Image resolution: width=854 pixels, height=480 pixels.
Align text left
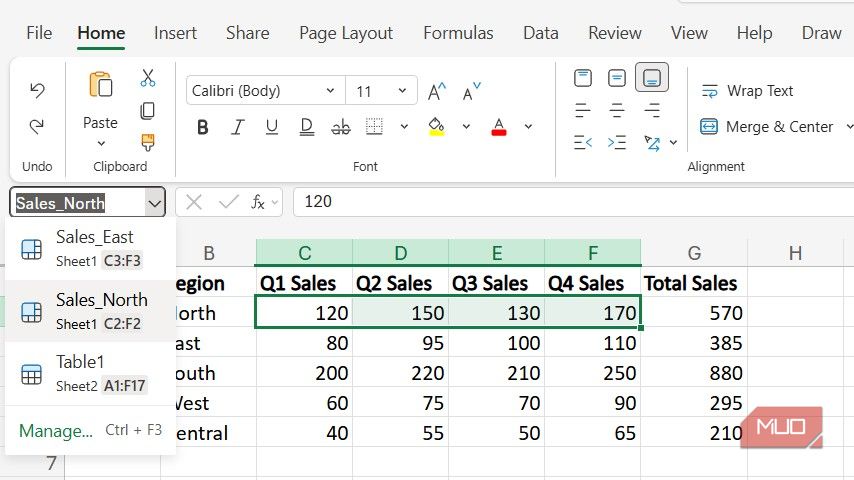pyautogui.click(x=583, y=111)
